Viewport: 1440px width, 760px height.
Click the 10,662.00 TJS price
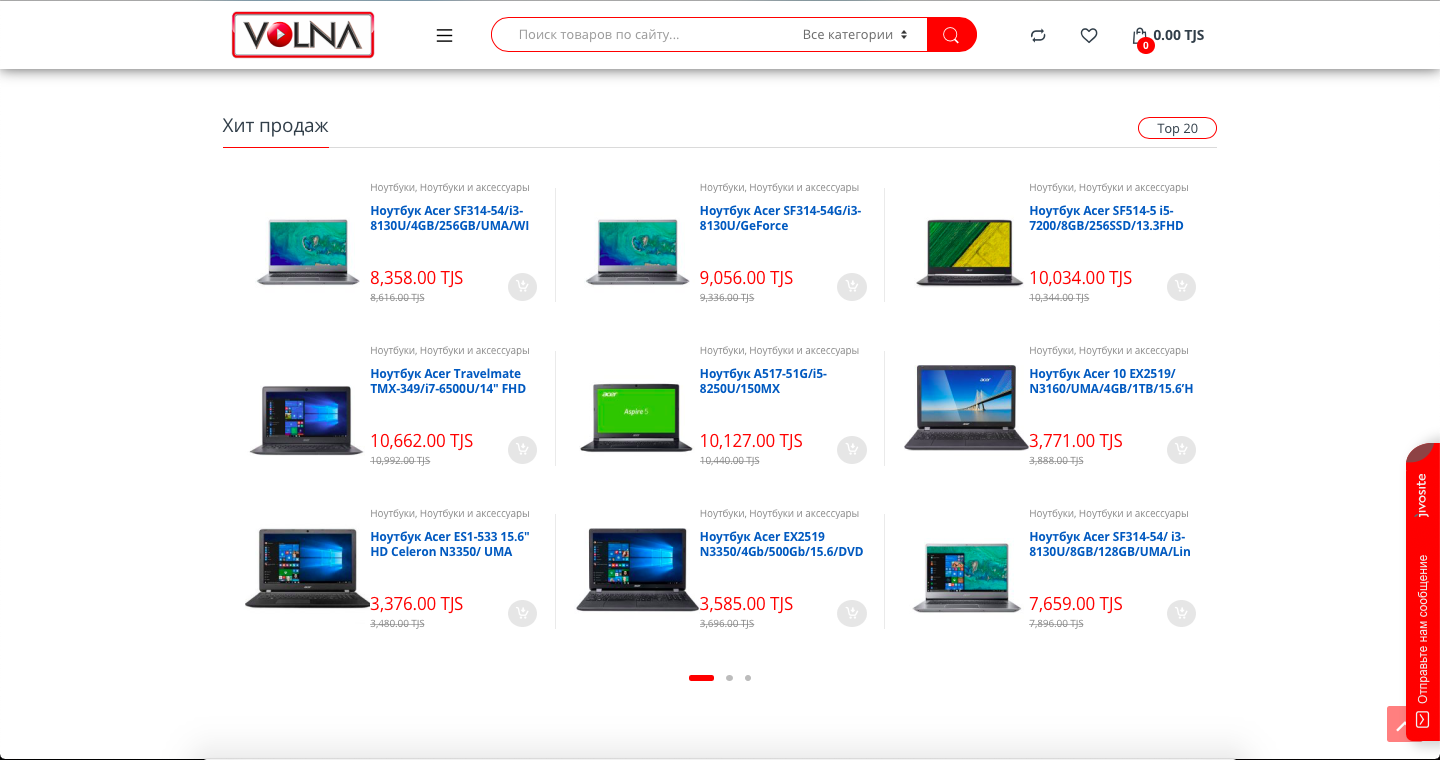(422, 441)
